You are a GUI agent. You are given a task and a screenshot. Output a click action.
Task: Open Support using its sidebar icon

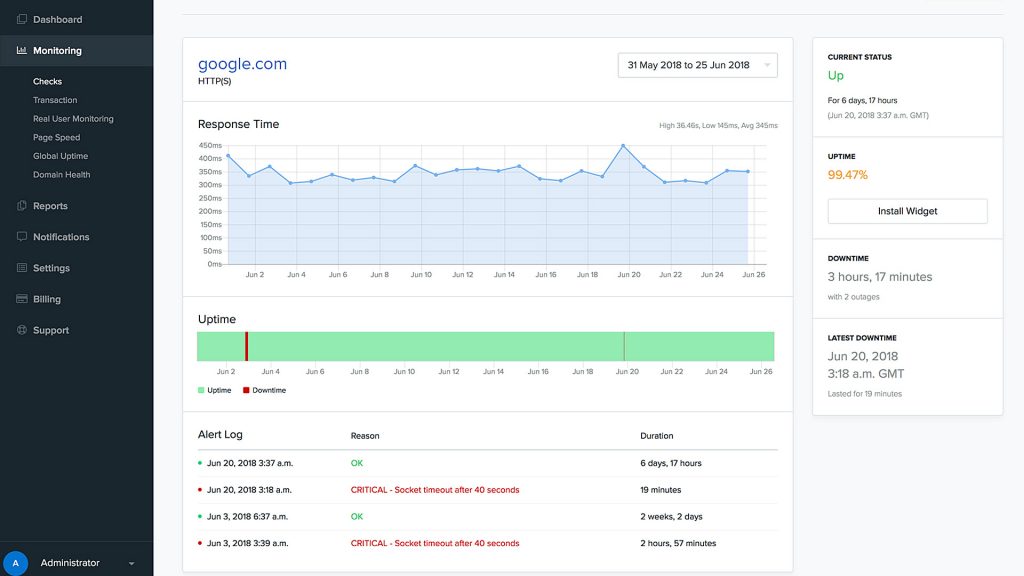(x=20, y=329)
